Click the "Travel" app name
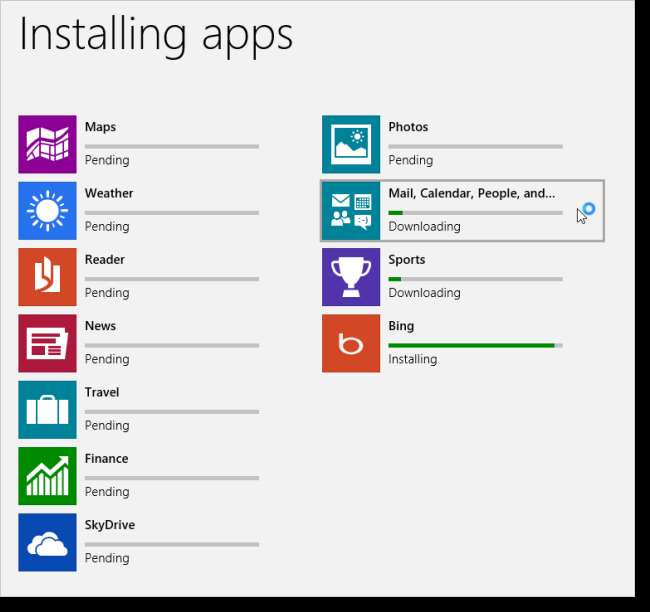The image size is (650, 612). pyautogui.click(x=102, y=392)
